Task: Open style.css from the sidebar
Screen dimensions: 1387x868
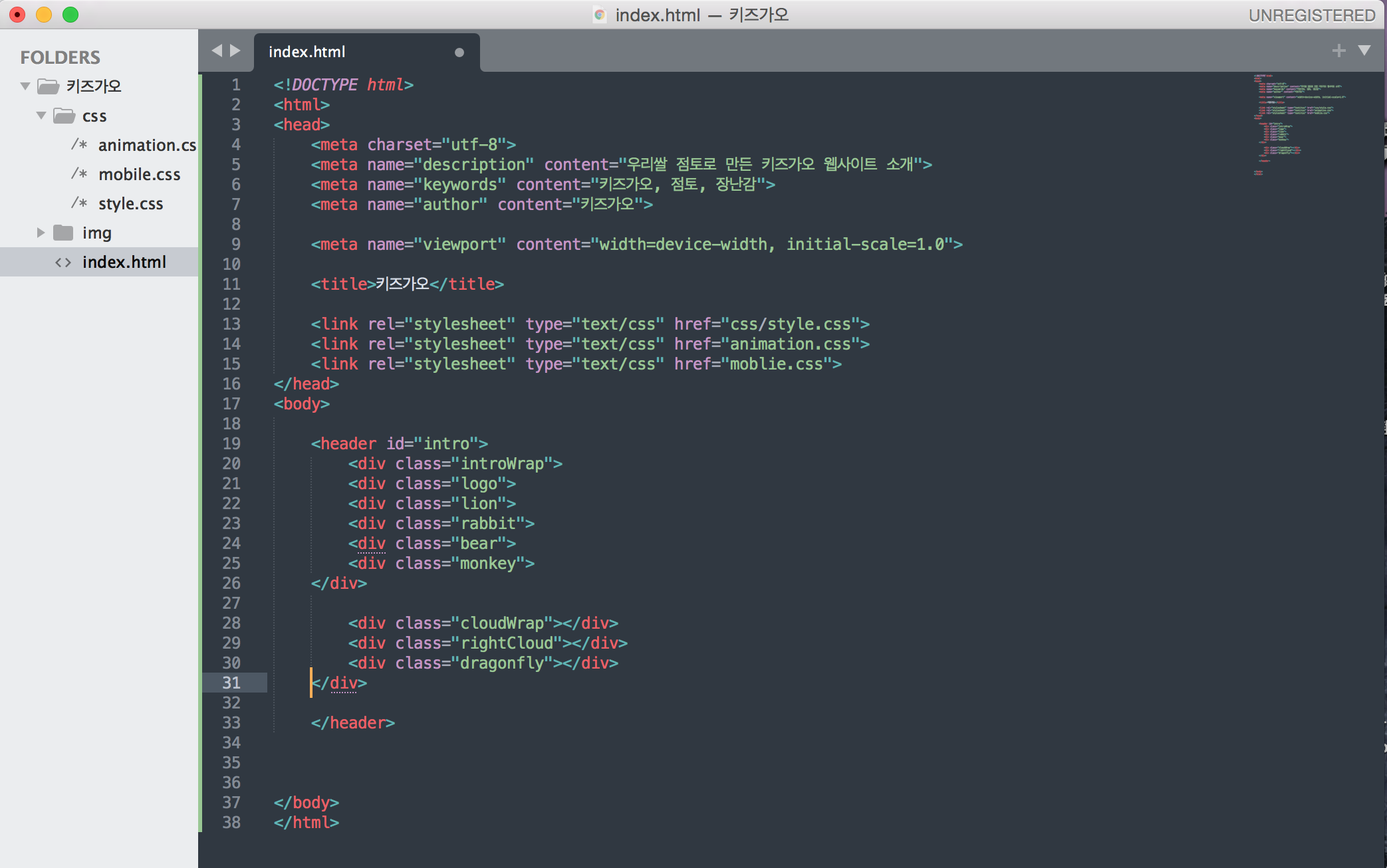Action: pos(130,203)
